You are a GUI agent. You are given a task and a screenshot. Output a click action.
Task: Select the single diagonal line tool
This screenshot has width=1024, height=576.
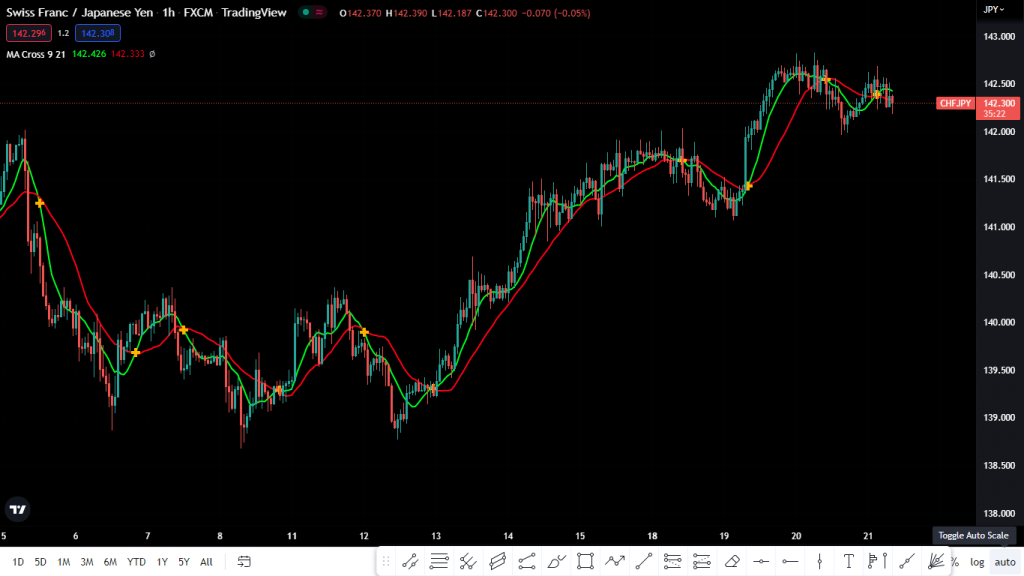(643, 561)
